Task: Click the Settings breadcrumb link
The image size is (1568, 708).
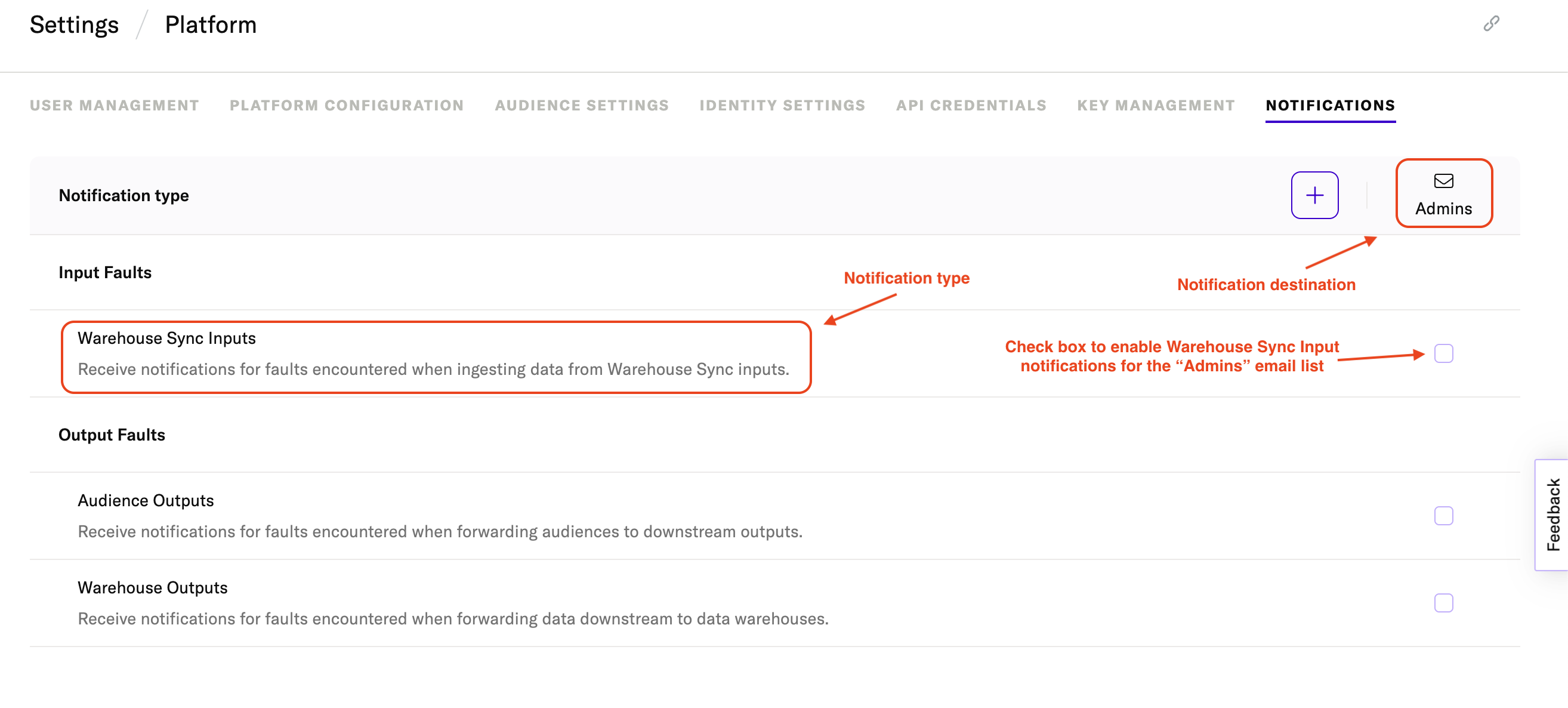Action: (74, 25)
